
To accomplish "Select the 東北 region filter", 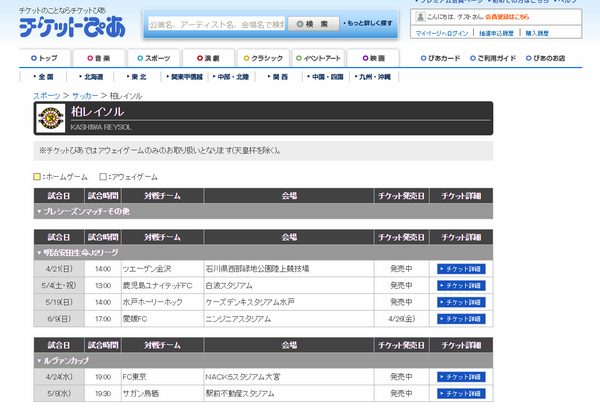I will [x=137, y=77].
